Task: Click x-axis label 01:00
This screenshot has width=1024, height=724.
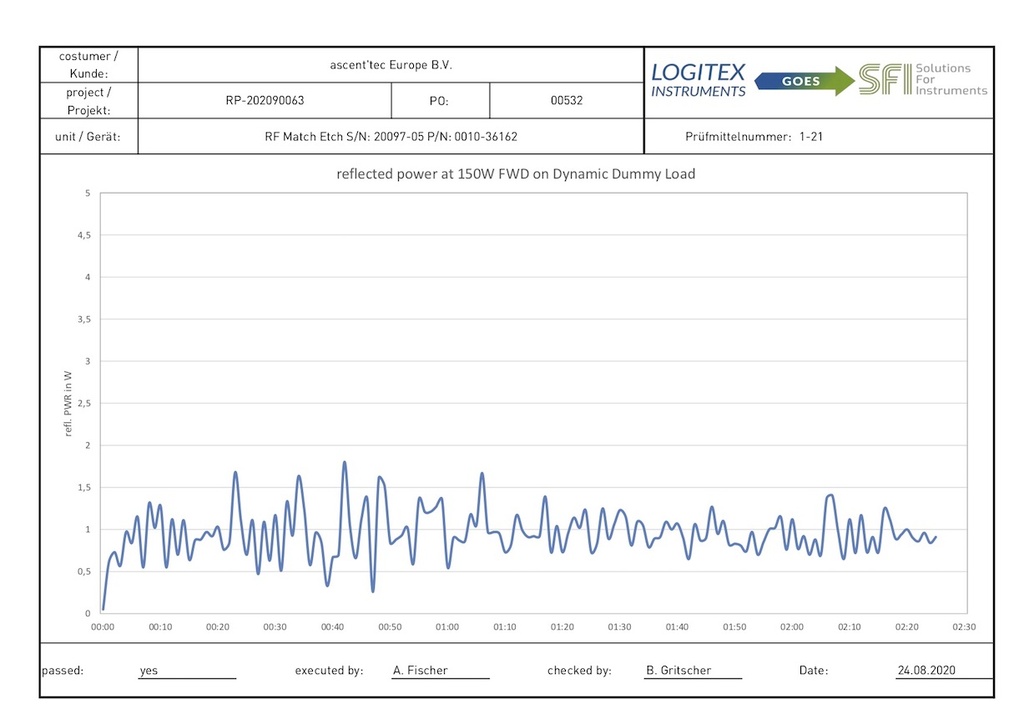Action: pos(447,627)
